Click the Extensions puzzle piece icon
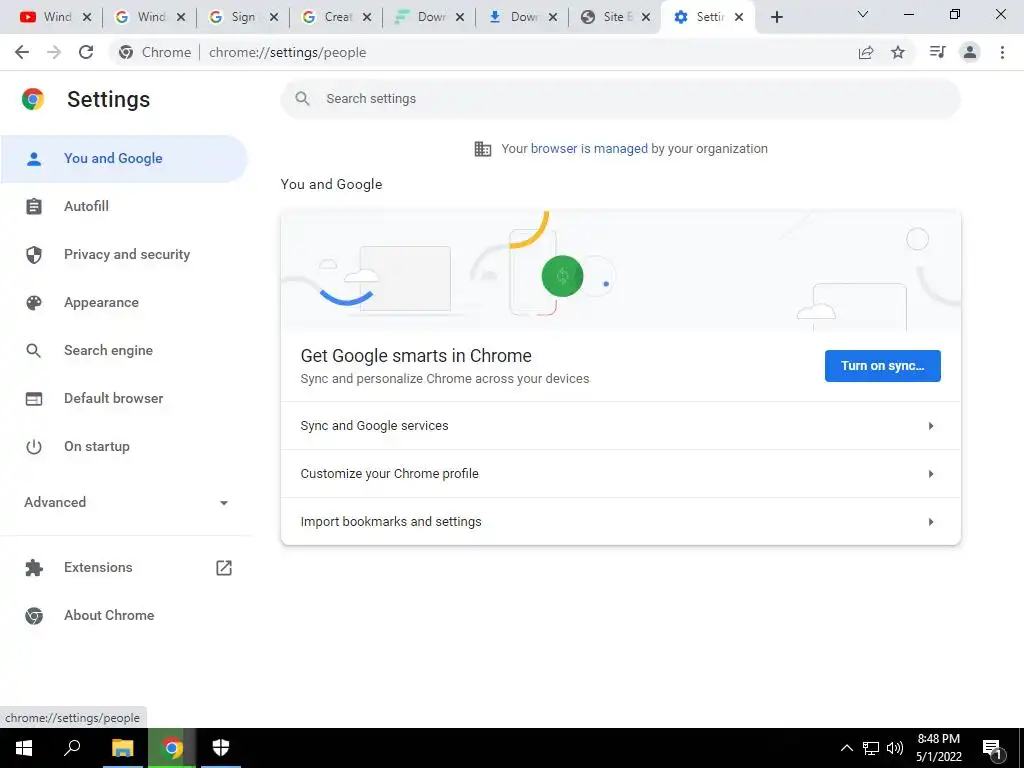The height and width of the screenshot is (768, 1024). point(33,568)
